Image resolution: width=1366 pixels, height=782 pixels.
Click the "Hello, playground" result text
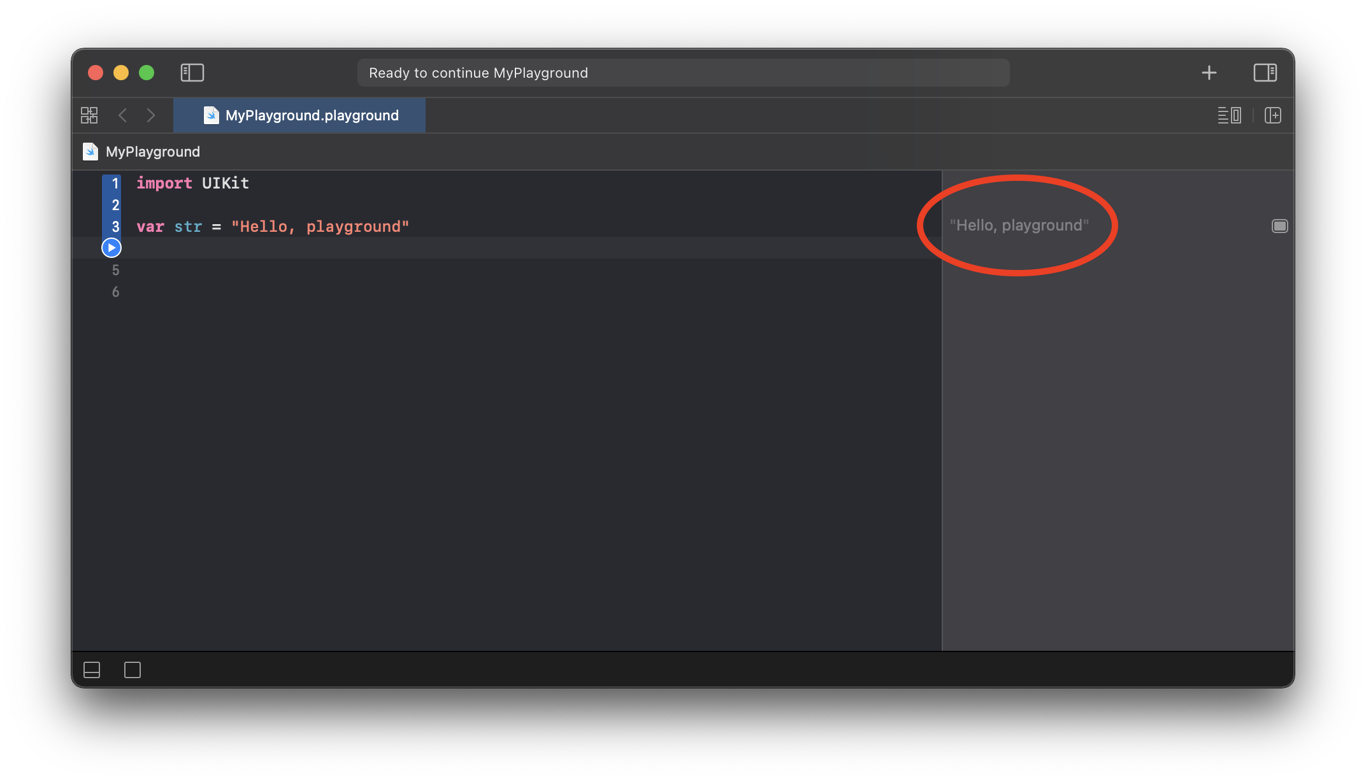pos(1019,226)
